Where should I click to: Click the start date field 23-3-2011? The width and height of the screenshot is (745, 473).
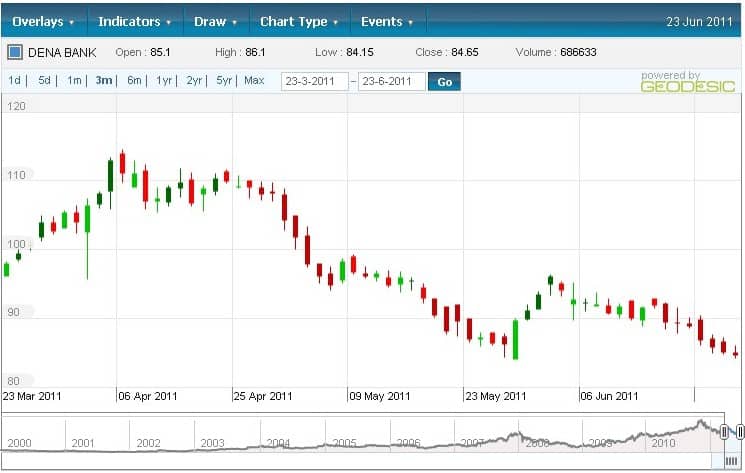[x=314, y=82]
